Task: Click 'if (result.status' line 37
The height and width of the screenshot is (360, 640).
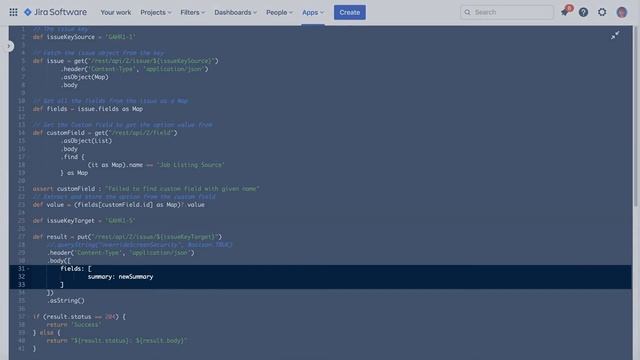Action: coord(79,317)
